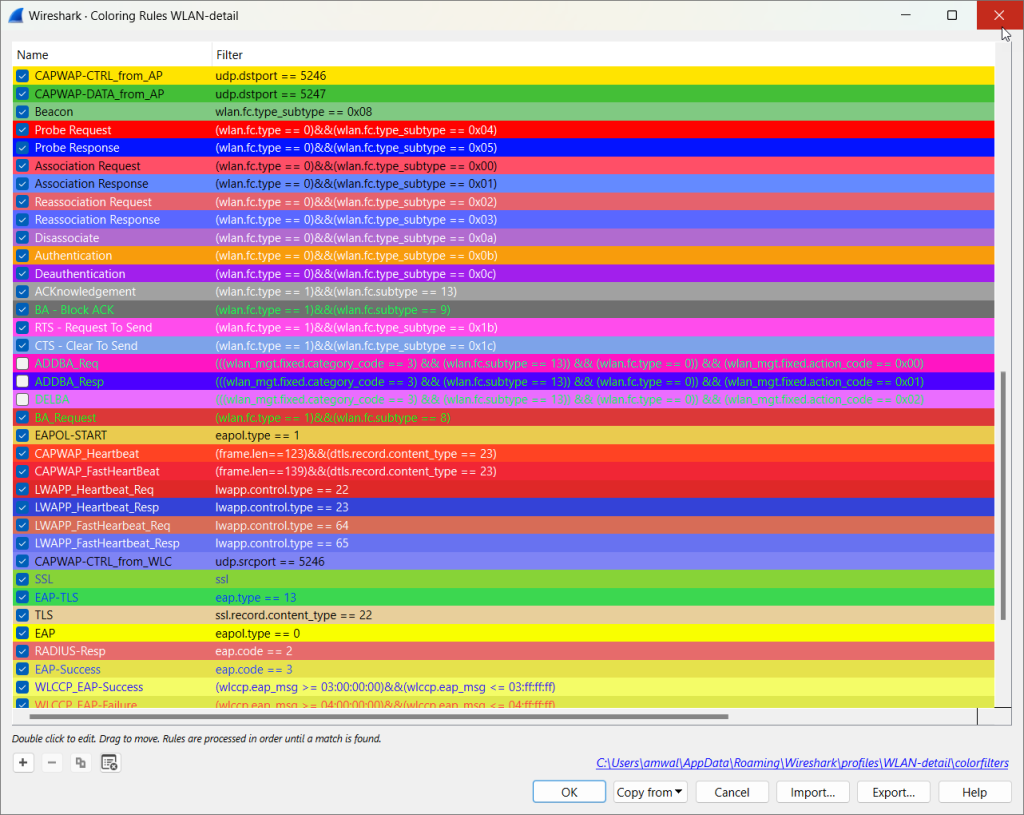Click the clear all coloring rules icon

tap(110, 763)
